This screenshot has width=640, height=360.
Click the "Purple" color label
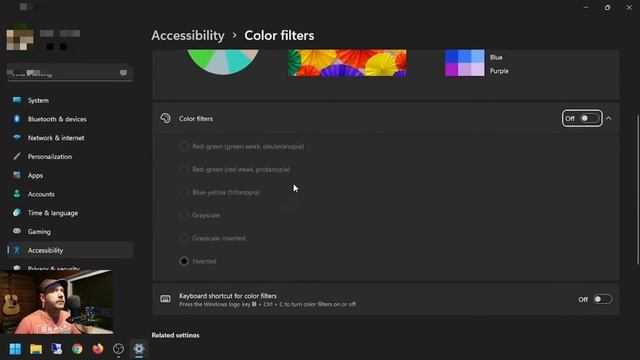pyautogui.click(x=499, y=71)
